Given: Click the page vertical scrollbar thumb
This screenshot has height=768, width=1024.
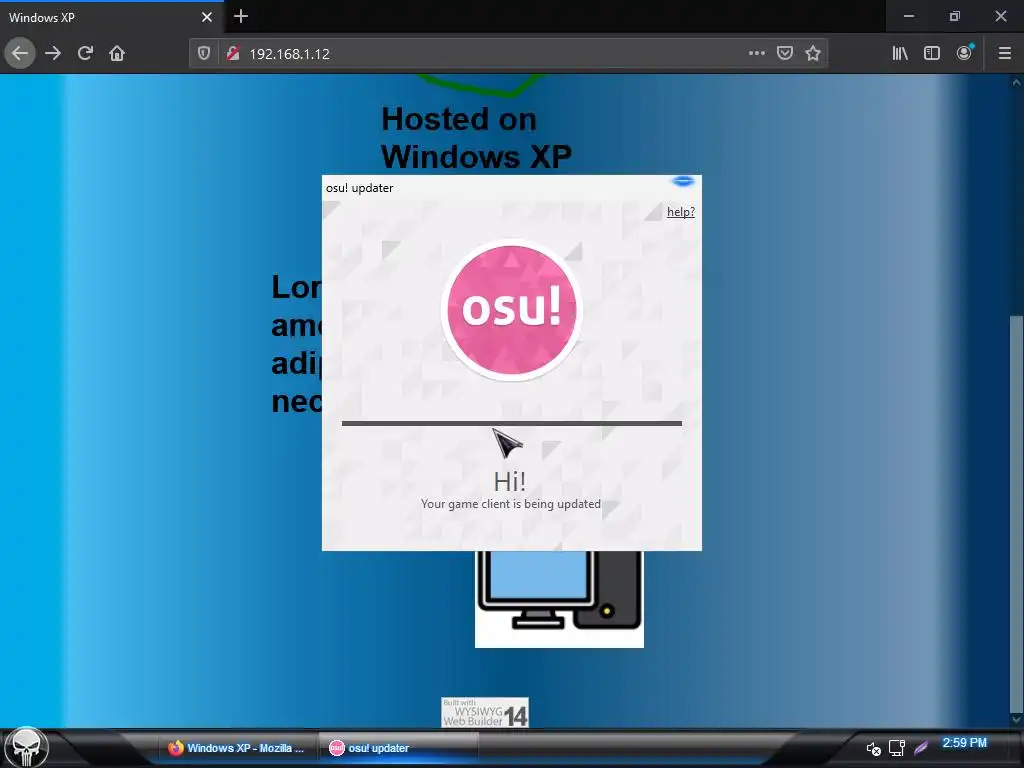Looking at the screenshot, I should coord(1016,513).
